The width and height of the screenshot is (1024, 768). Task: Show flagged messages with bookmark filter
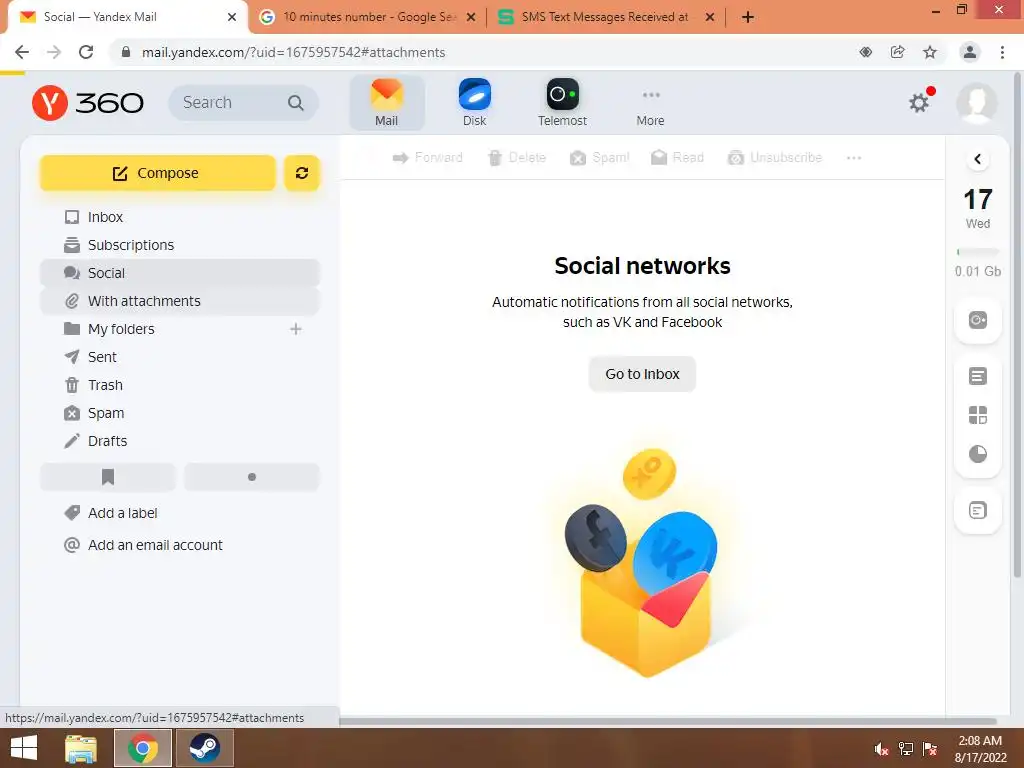[x=108, y=477]
